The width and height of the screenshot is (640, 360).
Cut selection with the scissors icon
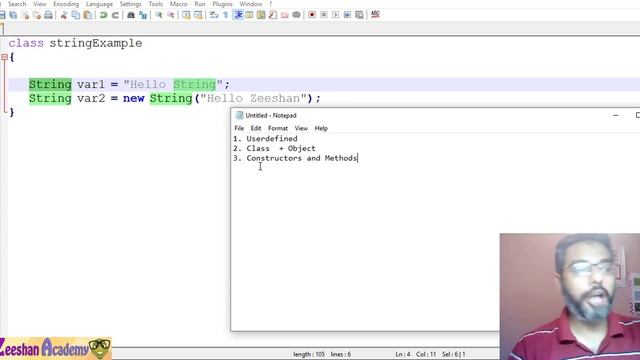pyautogui.click(x=64, y=15)
